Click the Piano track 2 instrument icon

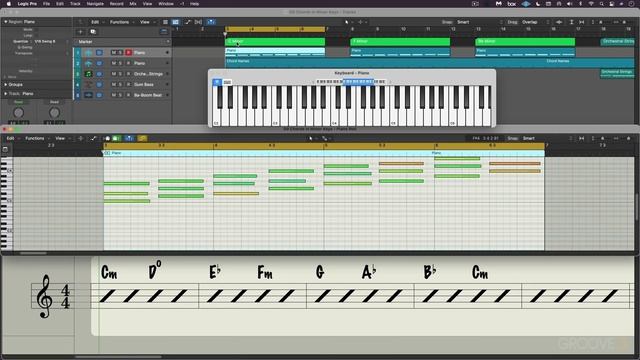88,63
